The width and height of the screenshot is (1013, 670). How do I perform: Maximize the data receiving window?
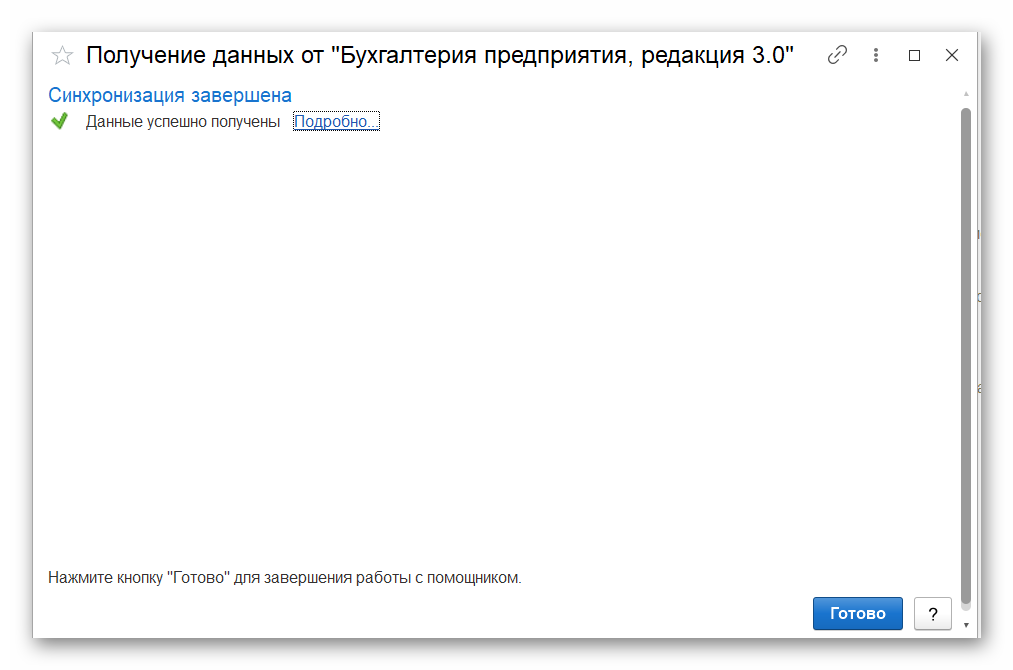914,56
